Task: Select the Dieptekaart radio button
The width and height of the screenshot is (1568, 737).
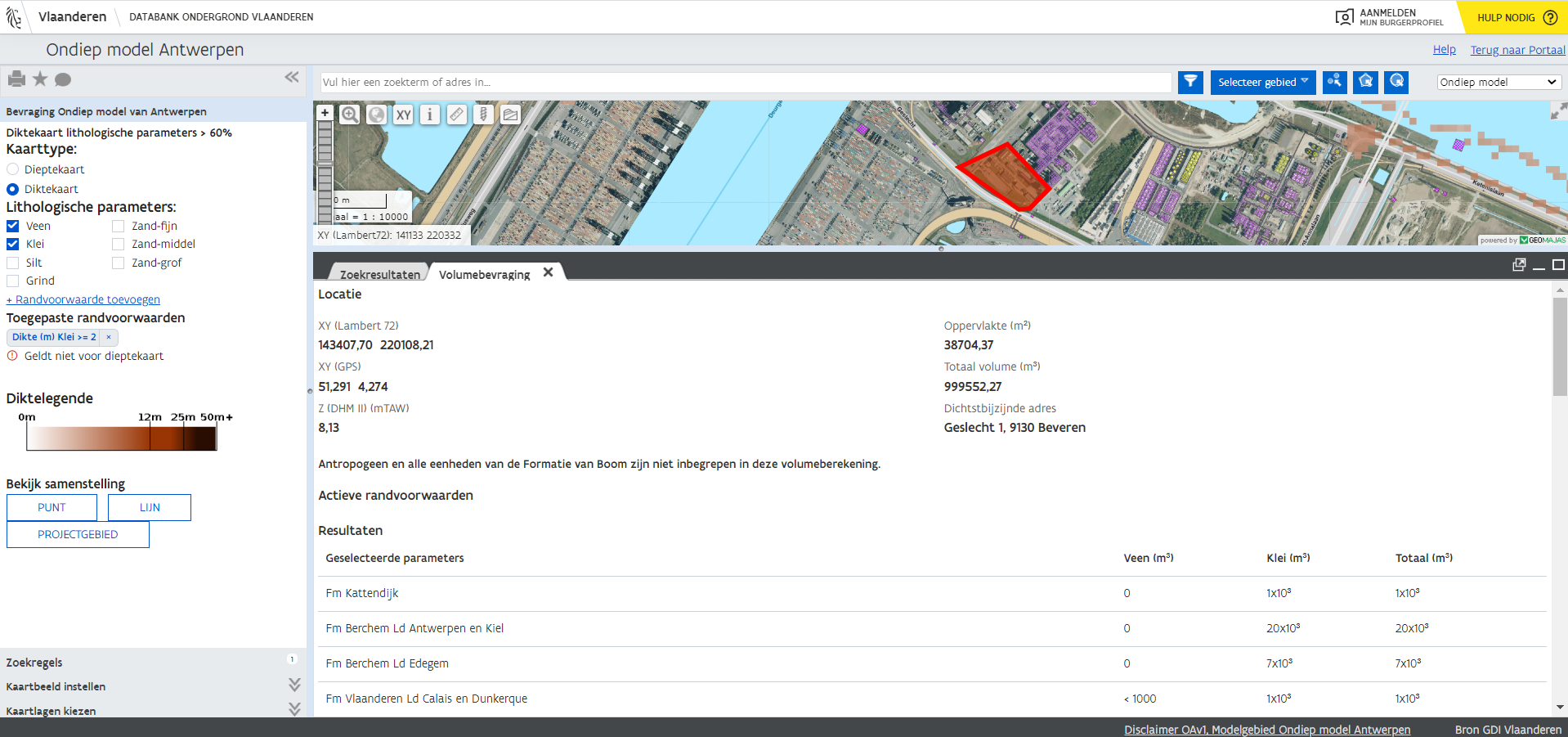Action: (x=13, y=169)
